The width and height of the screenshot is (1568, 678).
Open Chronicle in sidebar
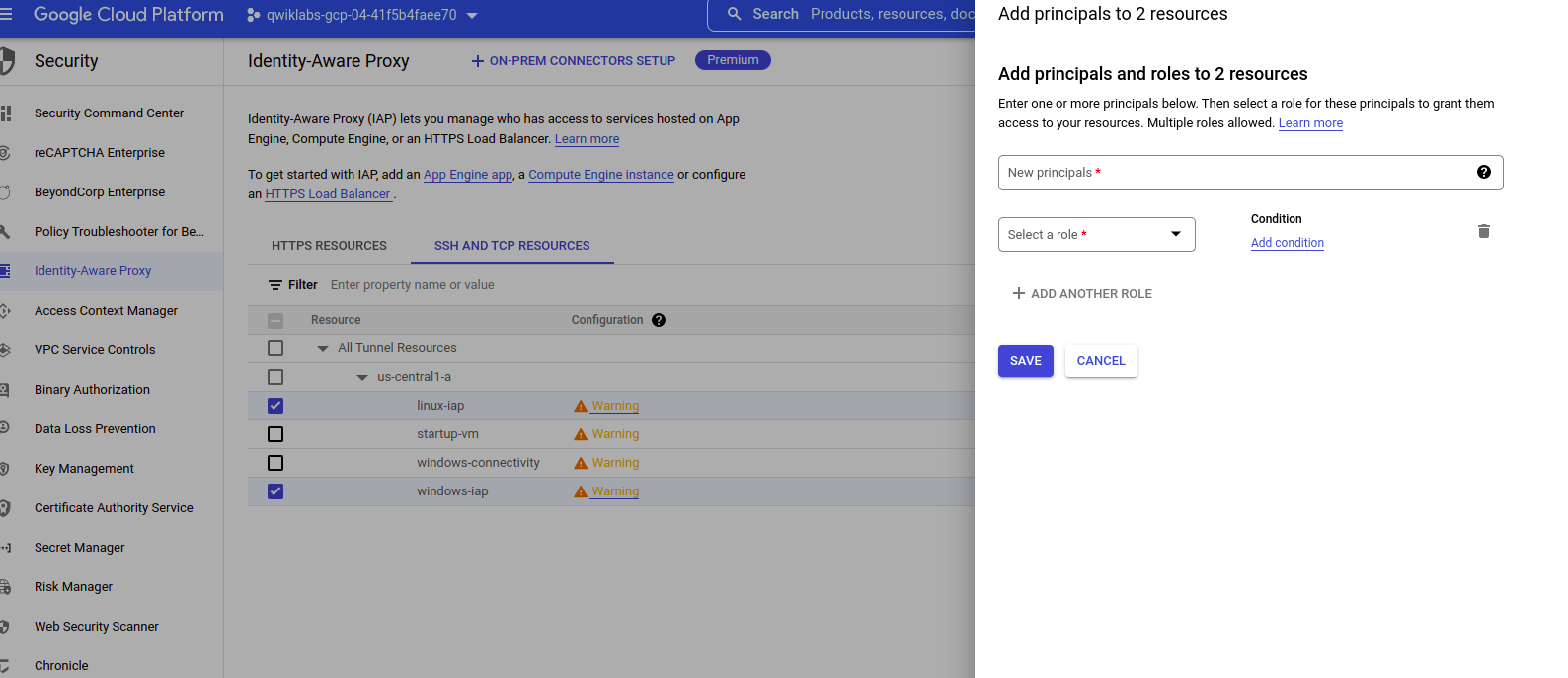[x=61, y=666]
